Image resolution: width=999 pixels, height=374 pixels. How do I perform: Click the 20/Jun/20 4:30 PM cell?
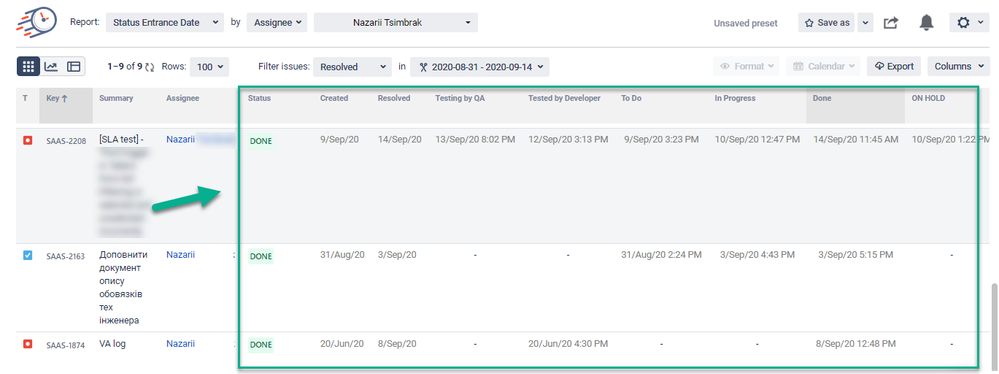click(x=568, y=343)
